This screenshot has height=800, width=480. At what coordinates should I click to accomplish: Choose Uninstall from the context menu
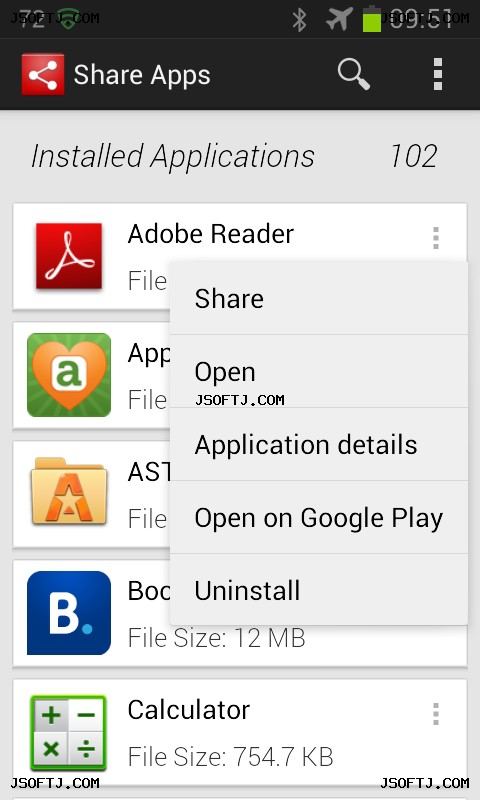pyautogui.click(x=319, y=590)
